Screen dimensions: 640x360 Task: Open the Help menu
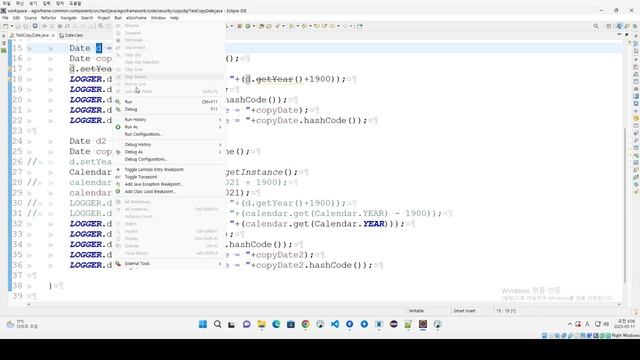[174, 18]
